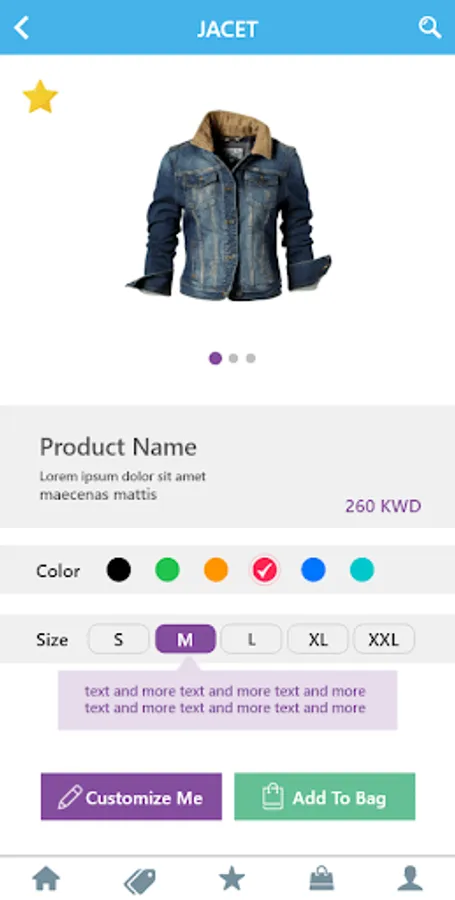Viewport: 455px width, 900px height.
Task: Open search with the magnifier icon
Action: click(429, 27)
